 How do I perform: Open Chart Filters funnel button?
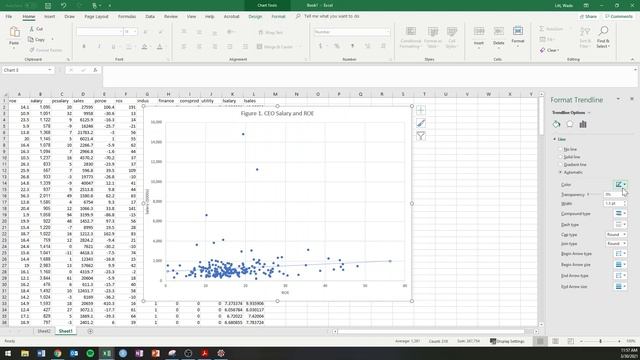tap(420, 136)
